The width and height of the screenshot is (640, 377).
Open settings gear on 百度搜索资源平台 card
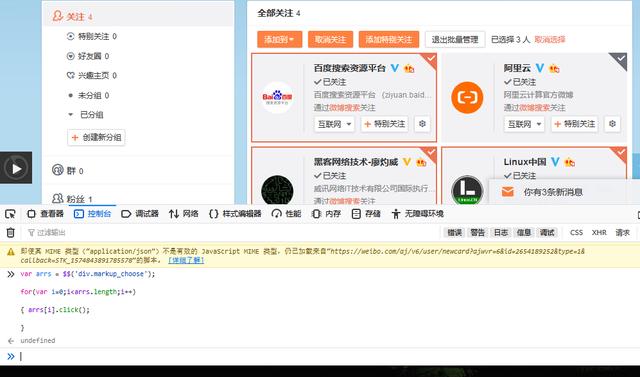click(x=422, y=124)
